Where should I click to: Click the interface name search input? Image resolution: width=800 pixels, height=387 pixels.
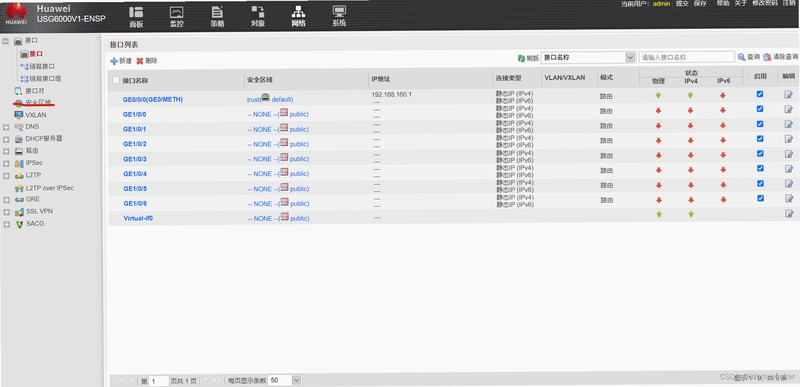tap(687, 58)
